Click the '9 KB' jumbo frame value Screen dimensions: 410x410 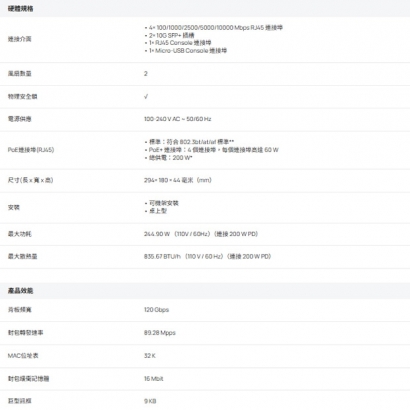coord(150,401)
